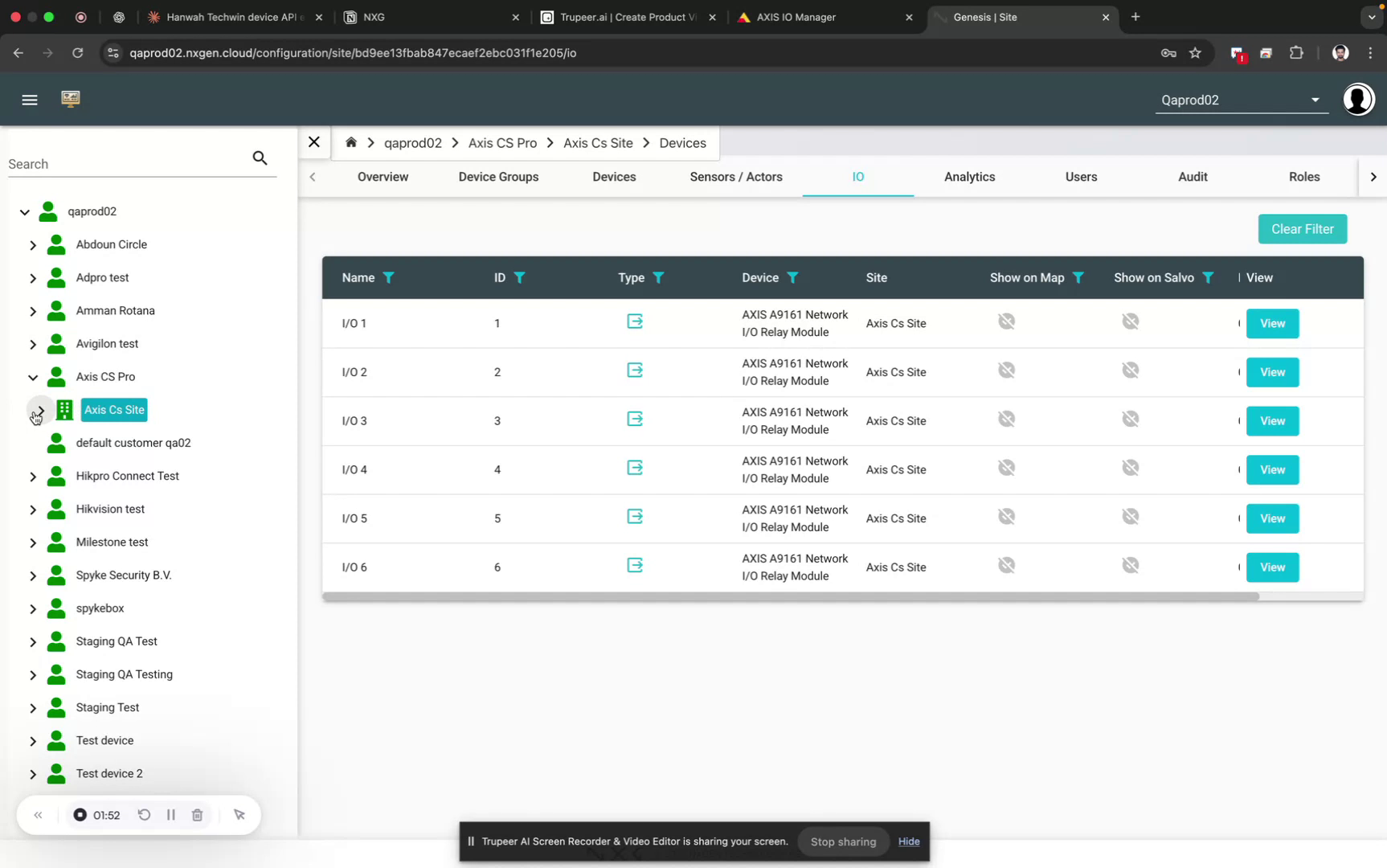Toggle Show on Salvo for I/O 3
Image resolution: width=1387 pixels, height=868 pixels.
pos(1131,419)
